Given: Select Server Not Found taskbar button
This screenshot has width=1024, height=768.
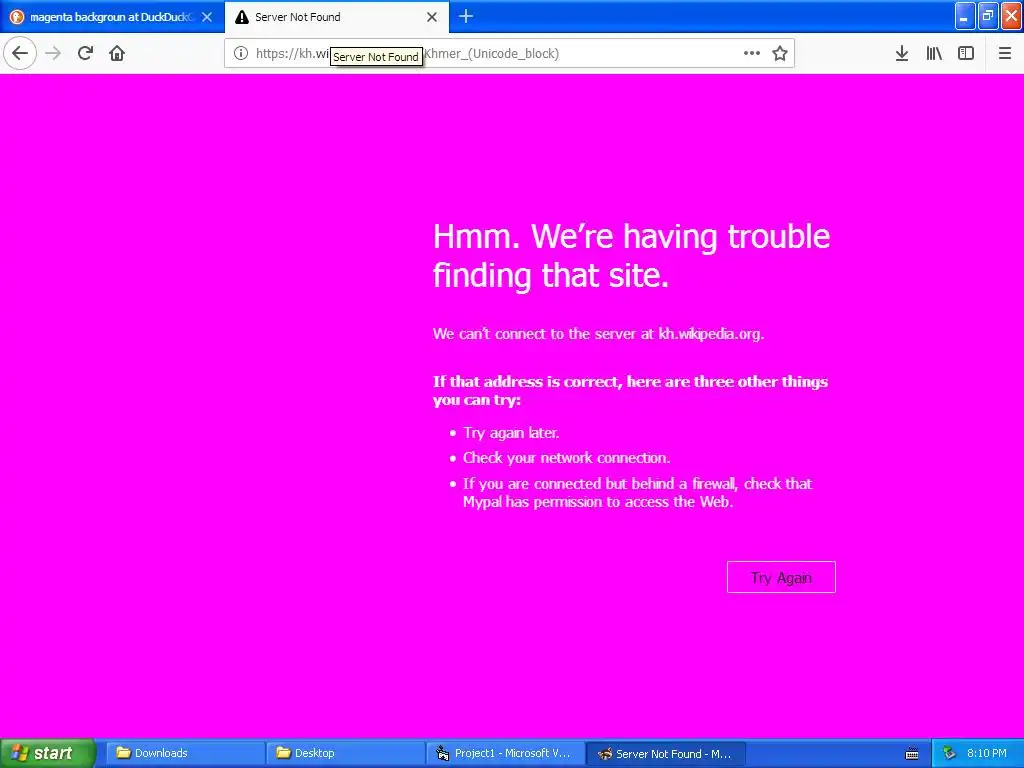Looking at the screenshot, I should (666, 754).
